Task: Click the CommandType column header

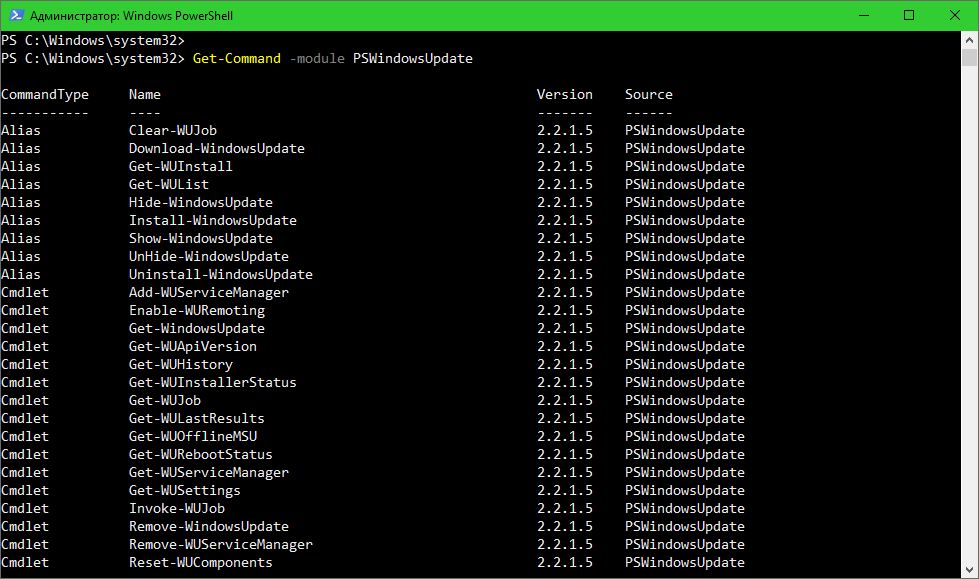Action: (45, 94)
